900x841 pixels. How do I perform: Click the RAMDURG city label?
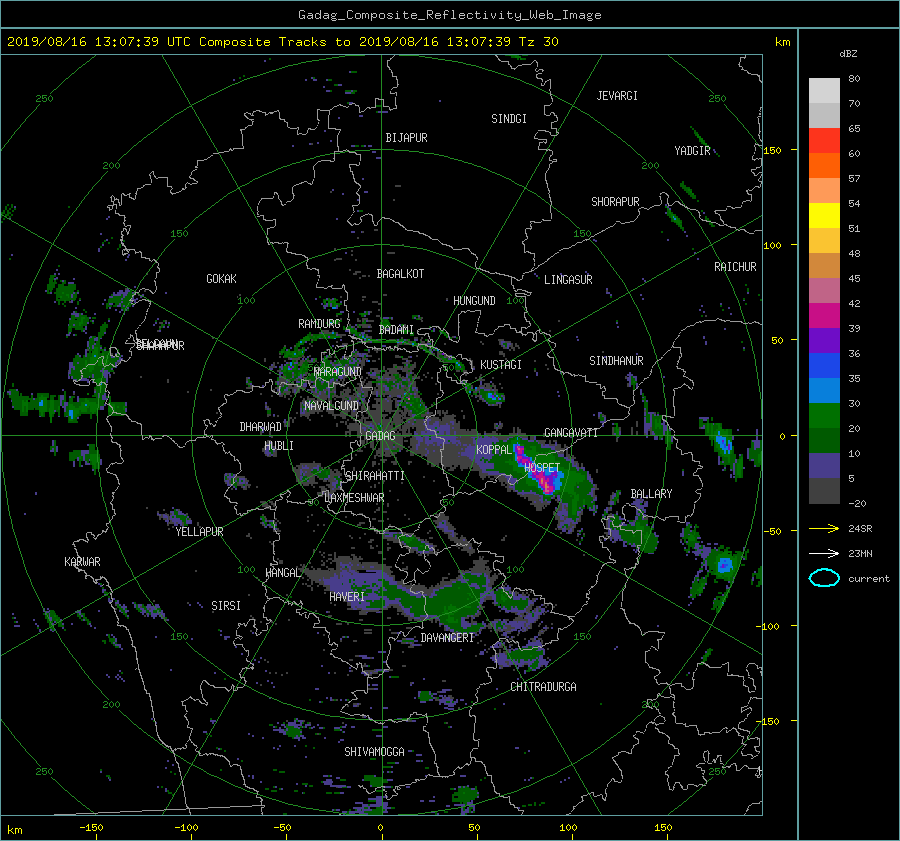[319, 324]
